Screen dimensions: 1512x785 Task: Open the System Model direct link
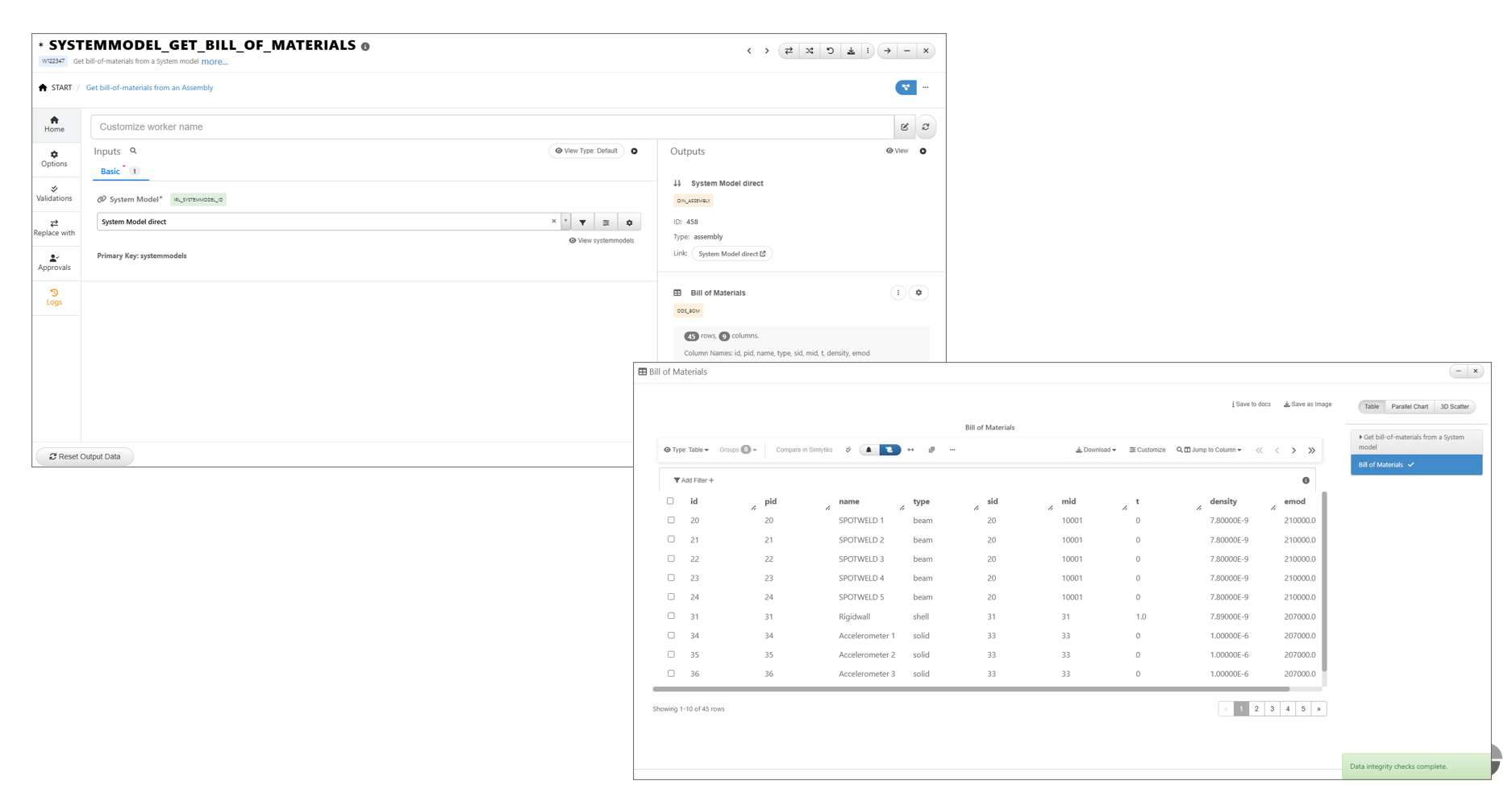click(x=731, y=254)
